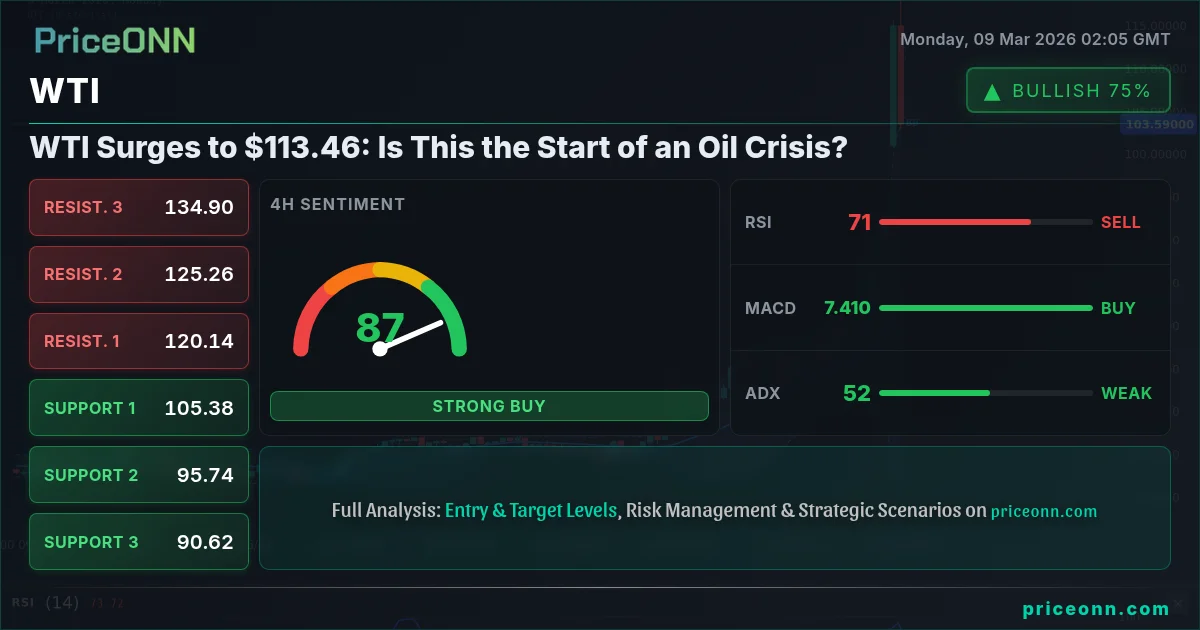Click the SUPPORT 3 level 90.62
Image resolution: width=1200 pixels, height=630 pixels.
point(139,542)
